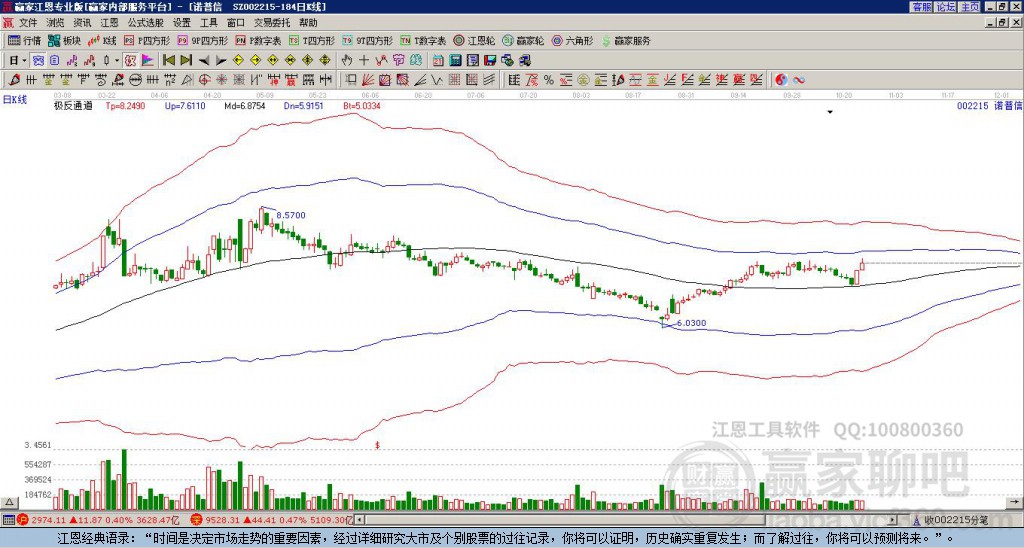
Task: Click the 6.0300 low price label
Action: (691, 323)
